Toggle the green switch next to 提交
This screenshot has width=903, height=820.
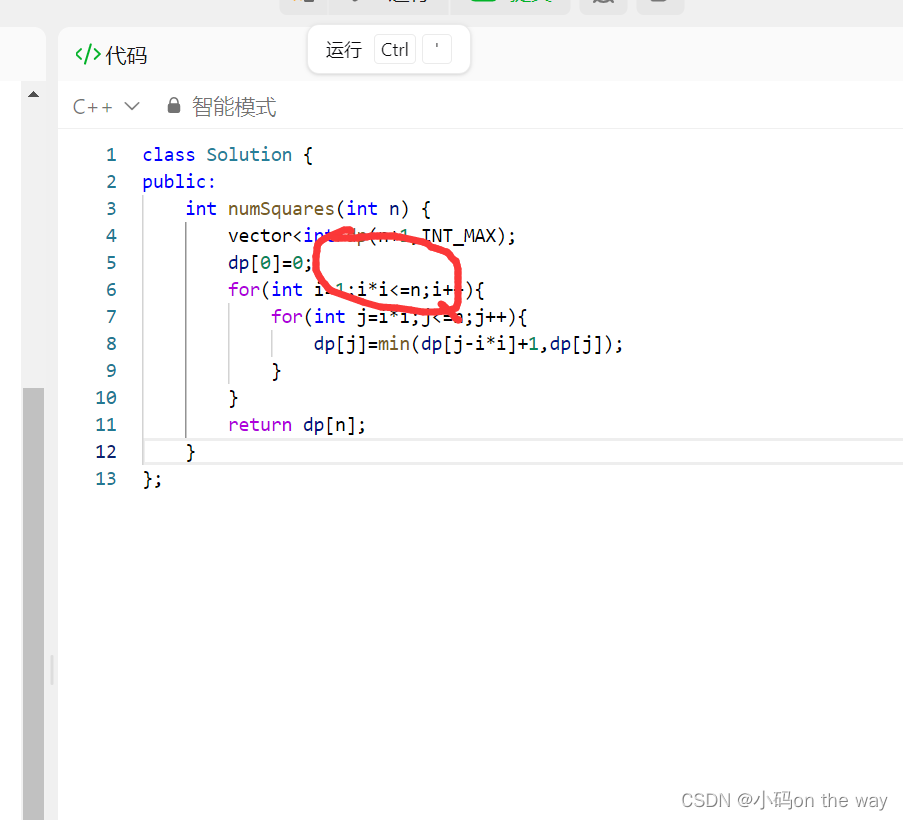click(x=486, y=6)
